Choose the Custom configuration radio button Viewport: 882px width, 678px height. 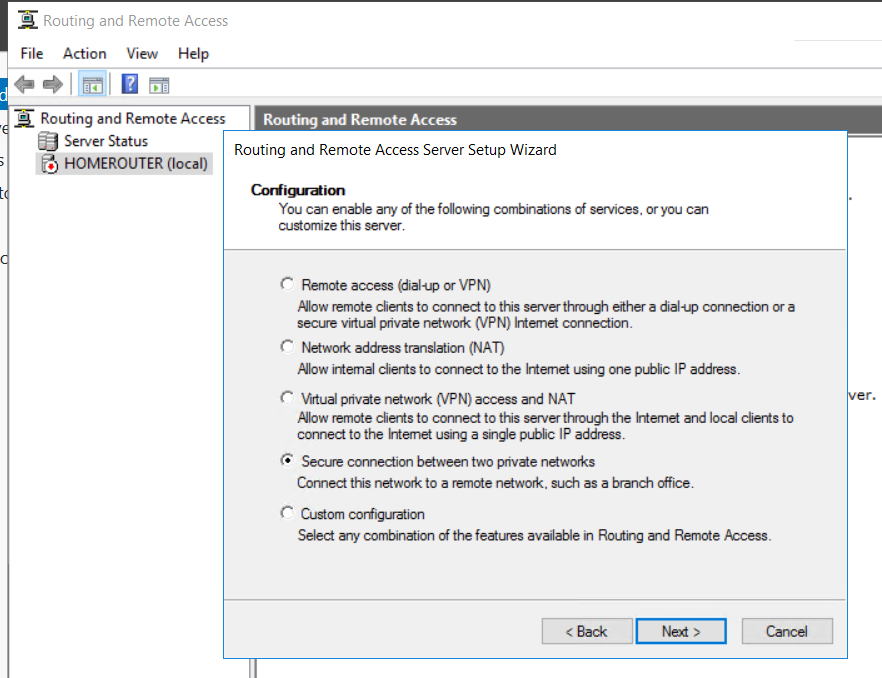(288, 513)
